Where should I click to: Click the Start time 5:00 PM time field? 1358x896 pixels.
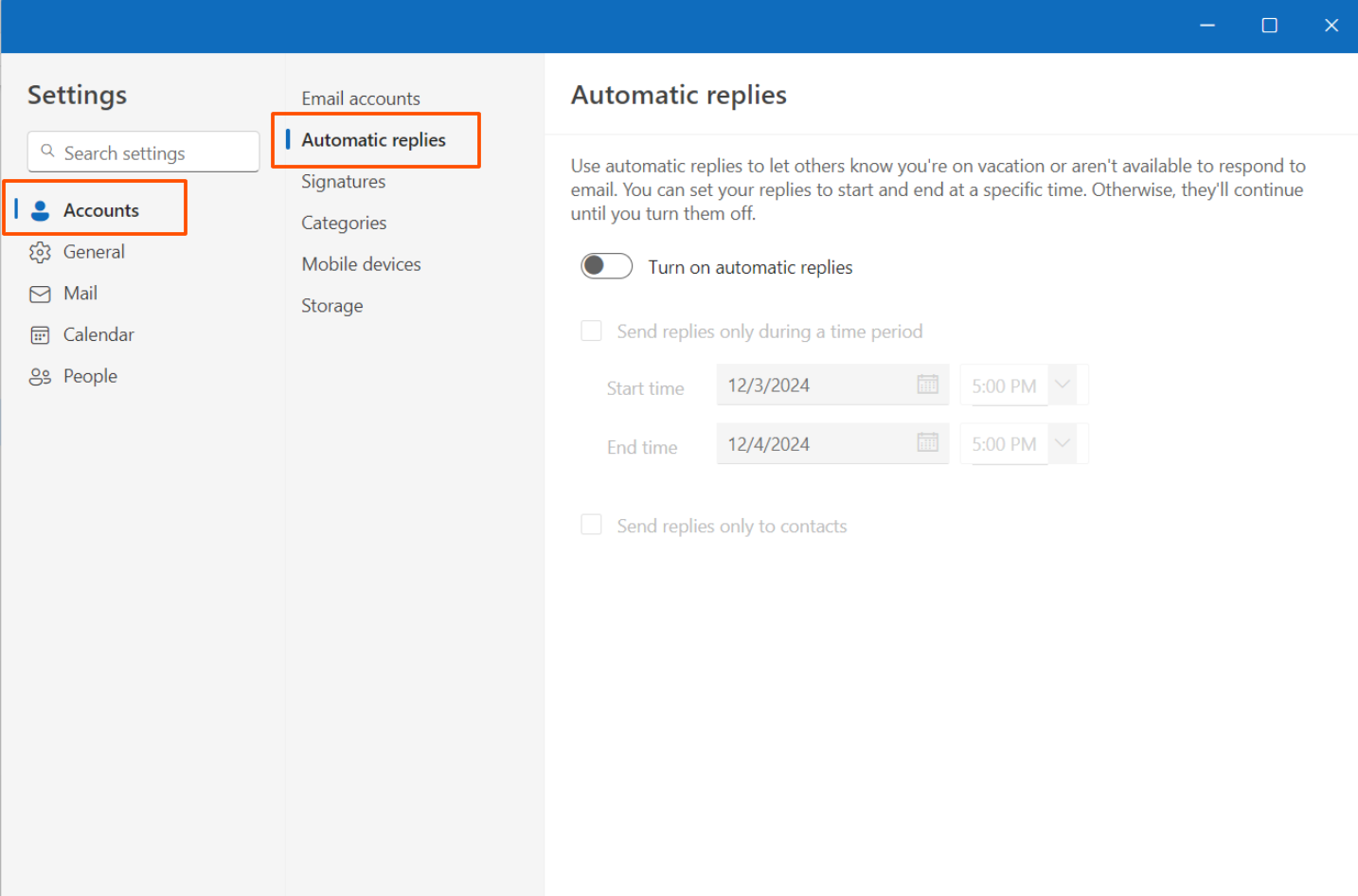pos(1004,385)
